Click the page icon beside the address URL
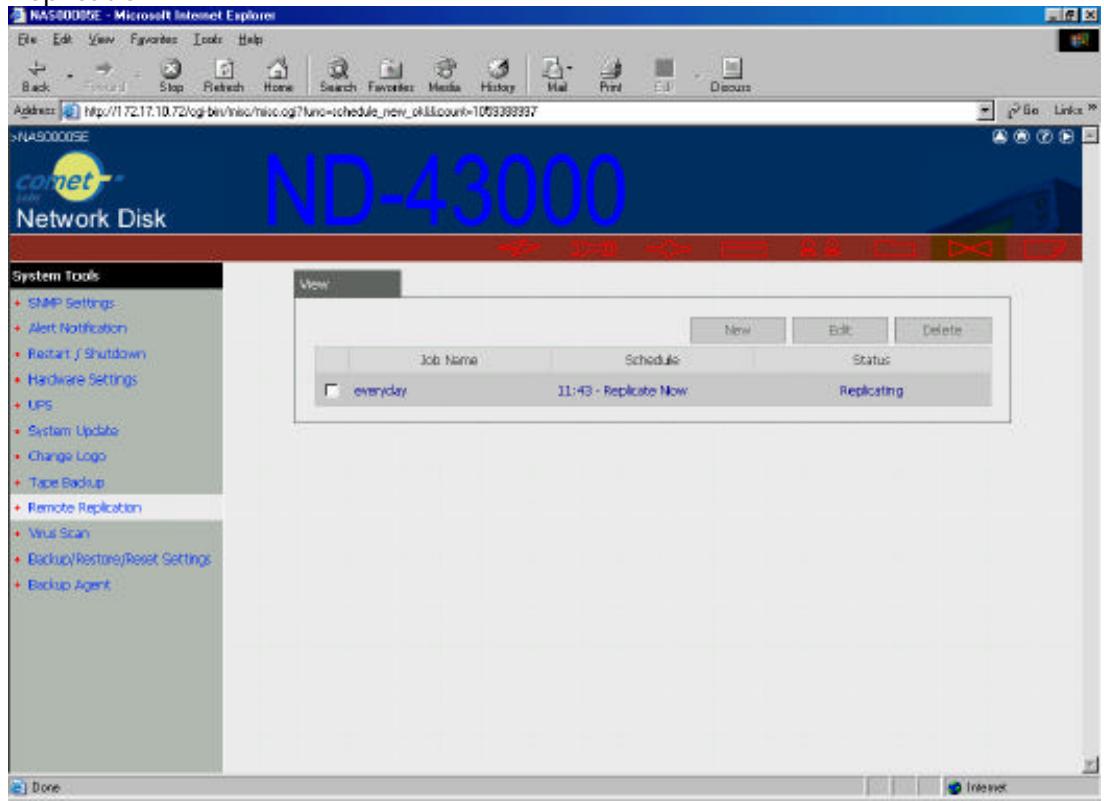The height and width of the screenshot is (801, 1104). (69, 111)
